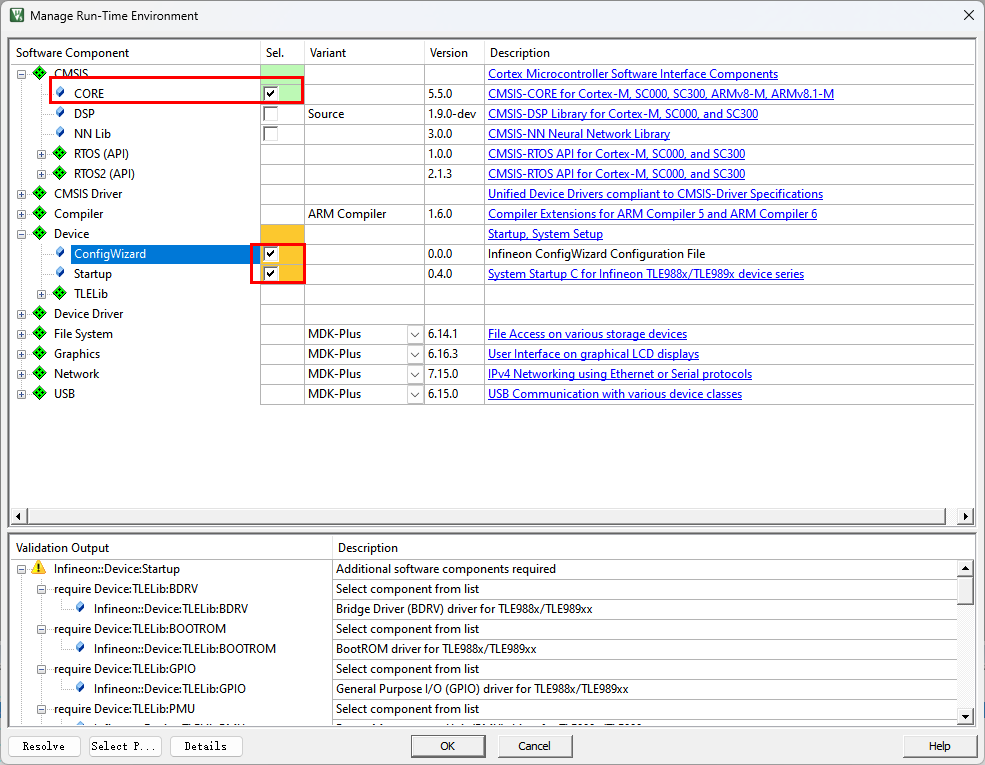Expand the TLELib node
This screenshot has height=765, width=985.
pos(41,295)
